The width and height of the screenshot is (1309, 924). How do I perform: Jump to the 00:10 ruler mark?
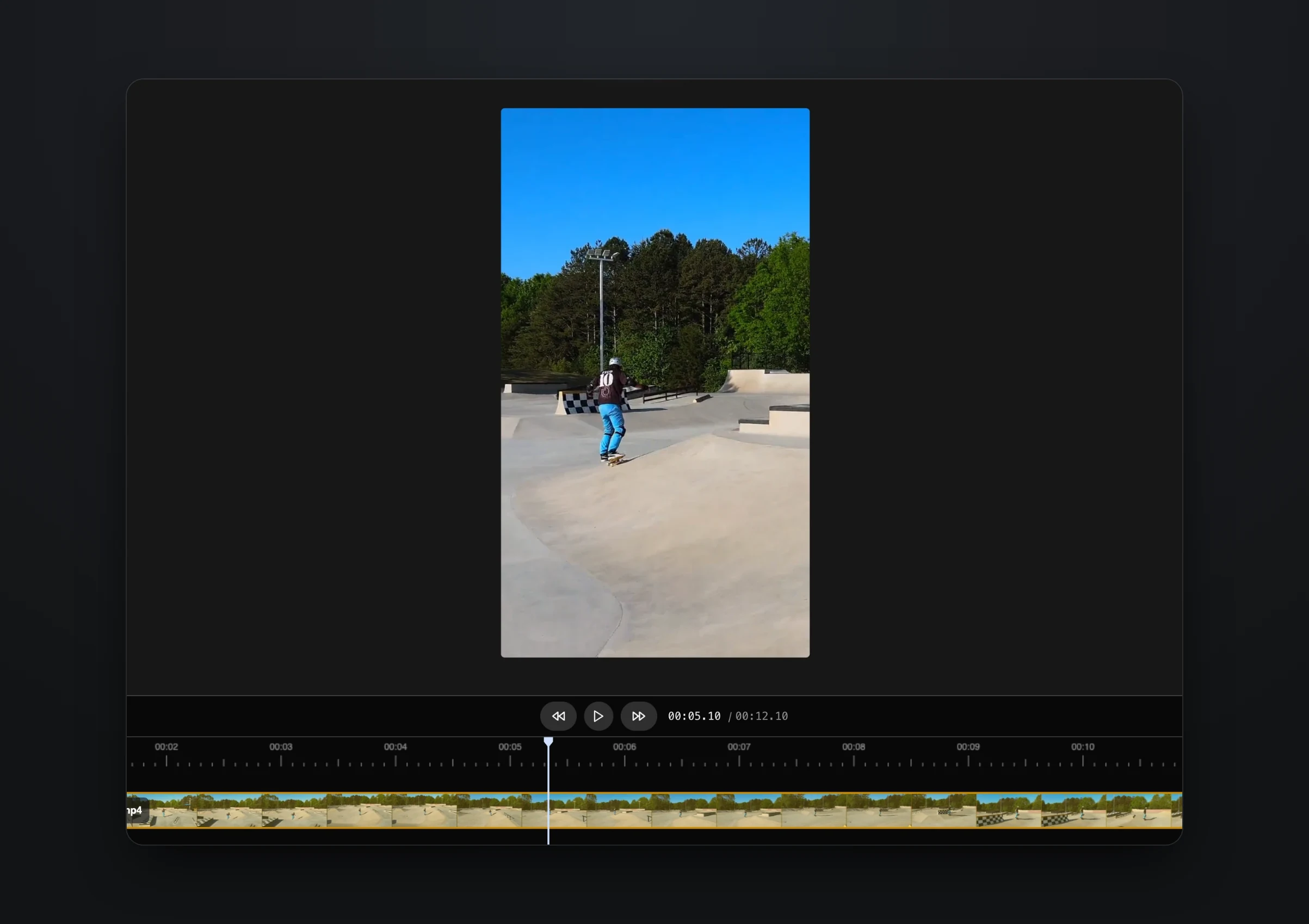[x=1083, y=747]
